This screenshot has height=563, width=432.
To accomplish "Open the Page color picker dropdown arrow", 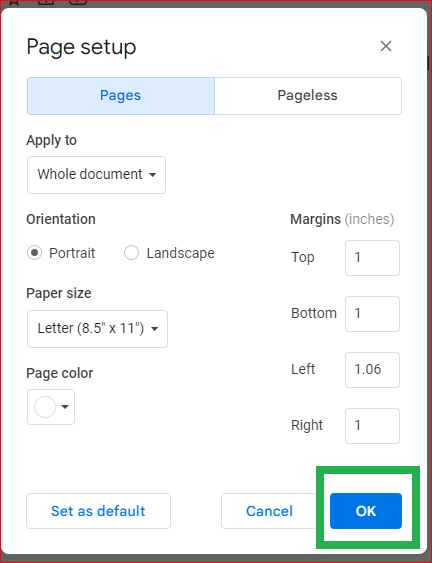I will click(x=65, y=407).
